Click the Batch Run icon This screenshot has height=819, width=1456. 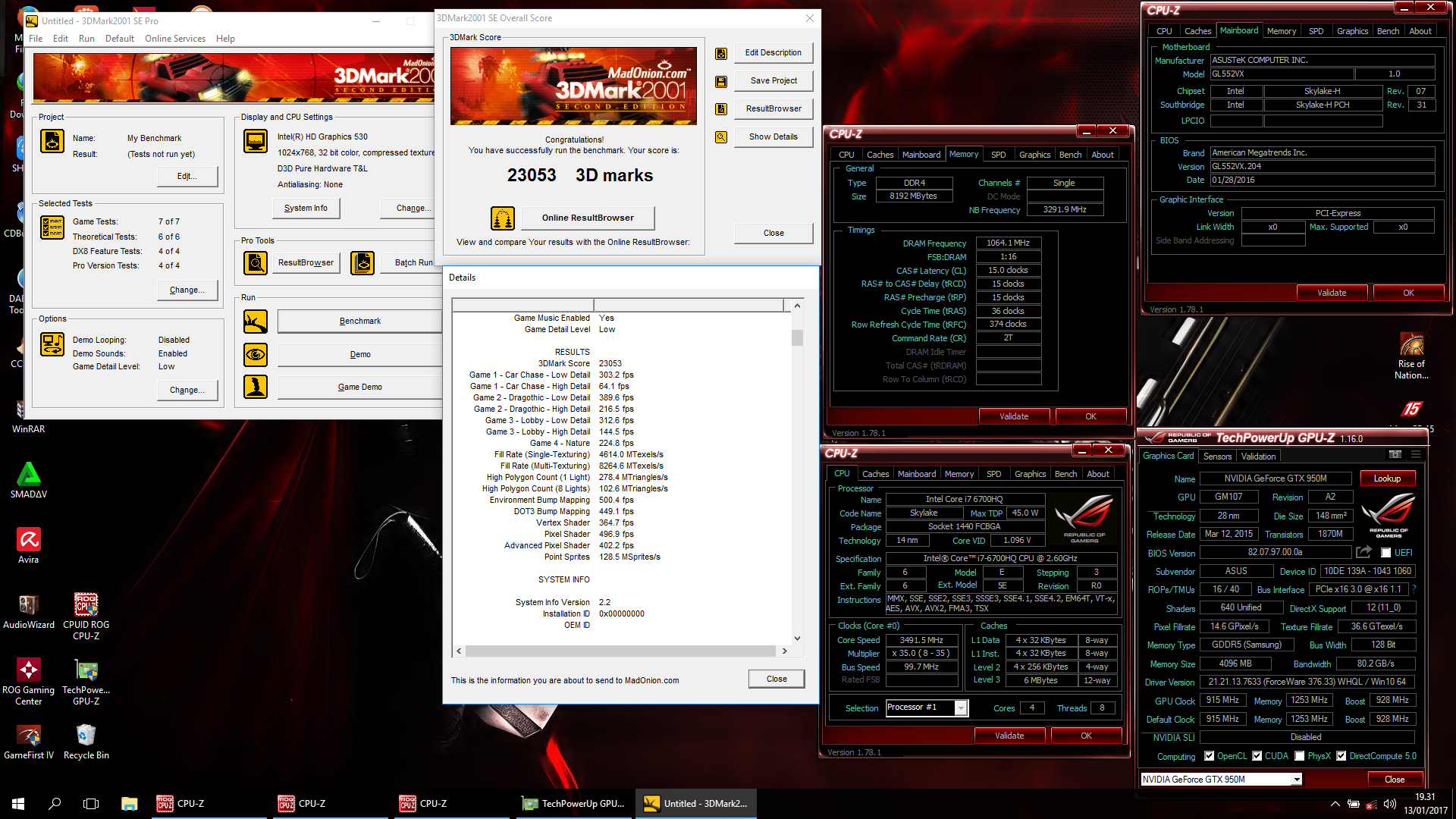pos(362,263)
